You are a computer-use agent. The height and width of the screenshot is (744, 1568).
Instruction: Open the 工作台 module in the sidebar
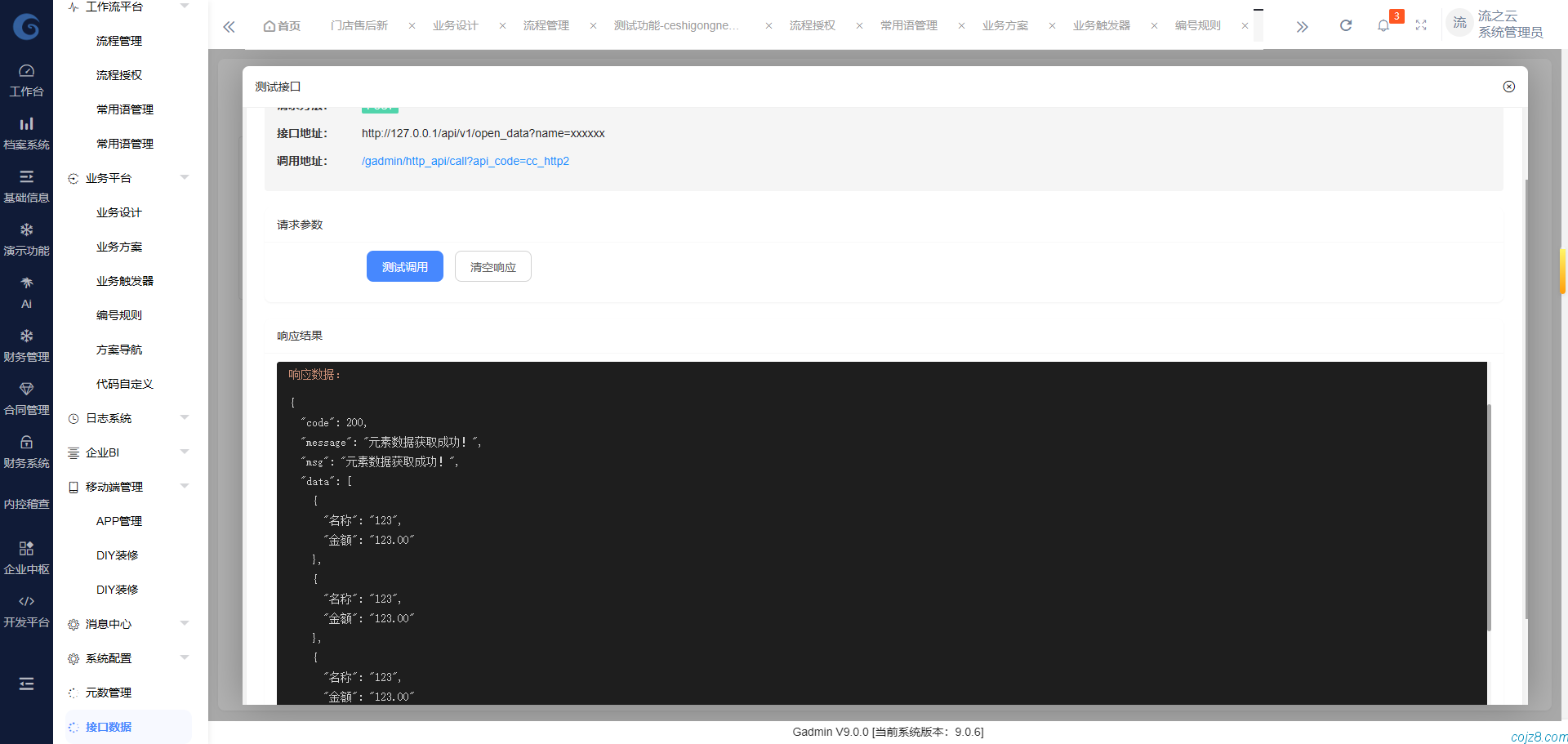point(26,78)
